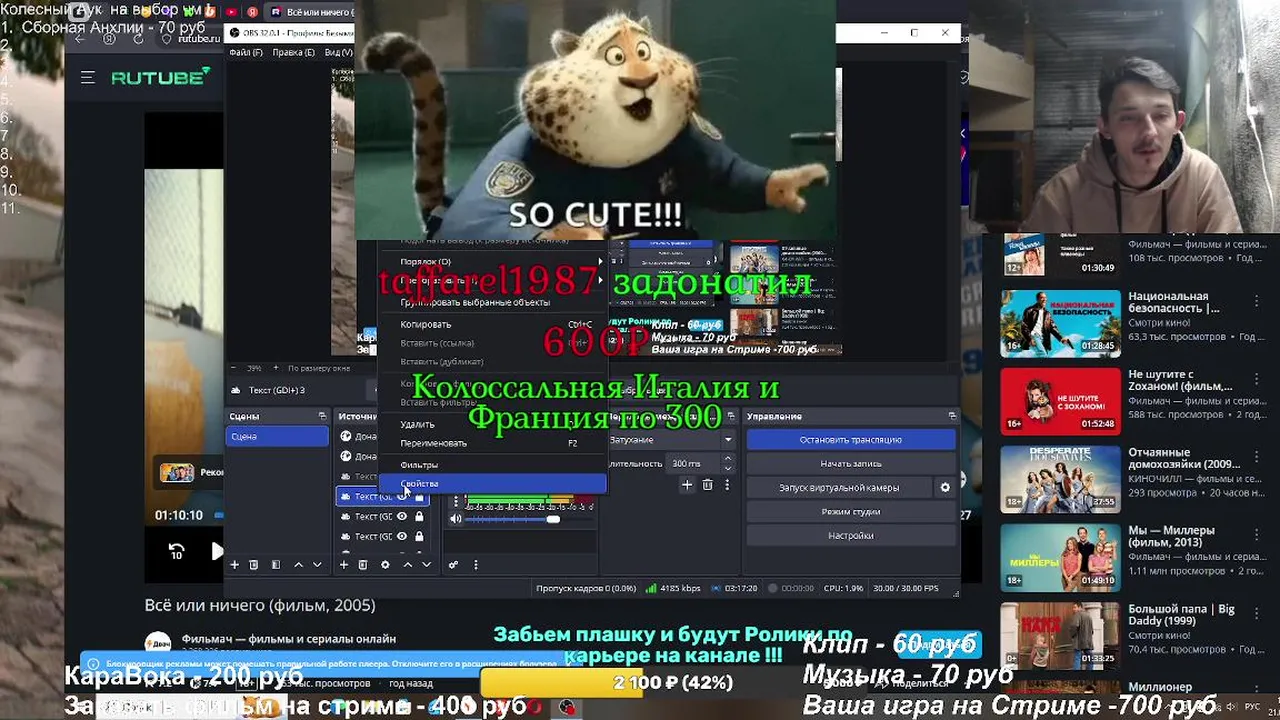Screen dimensions: 1280x720
Task: Click the RUTUBE logo
Action: tap(160, 77)
